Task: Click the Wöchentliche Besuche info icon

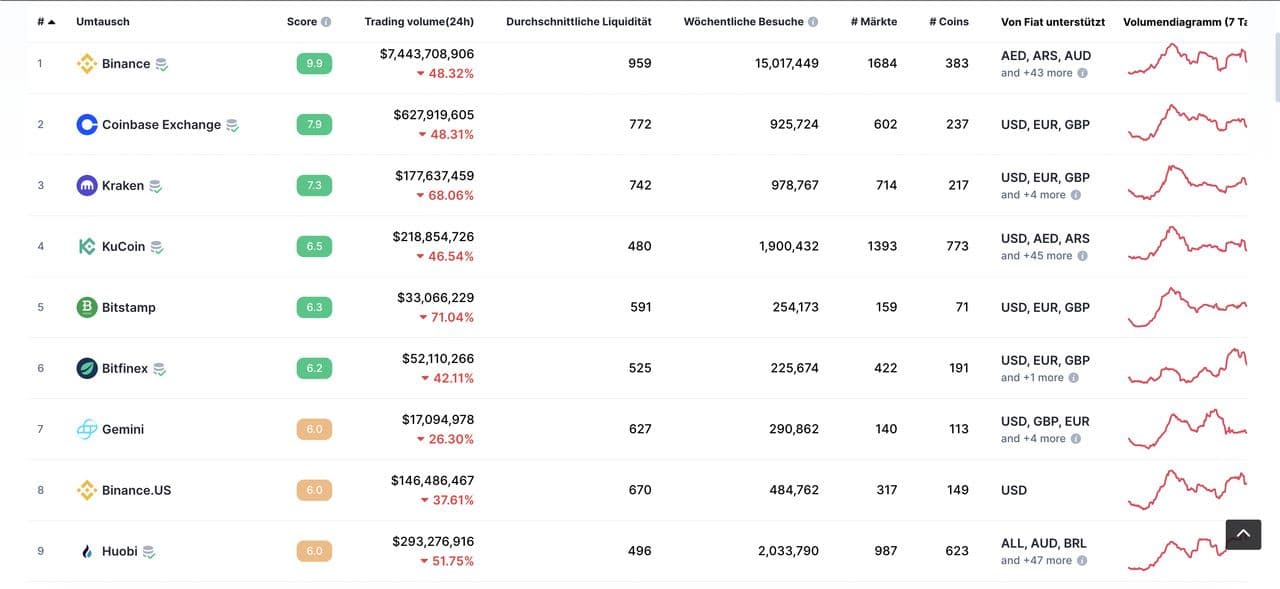Action: tap(813, 22)
